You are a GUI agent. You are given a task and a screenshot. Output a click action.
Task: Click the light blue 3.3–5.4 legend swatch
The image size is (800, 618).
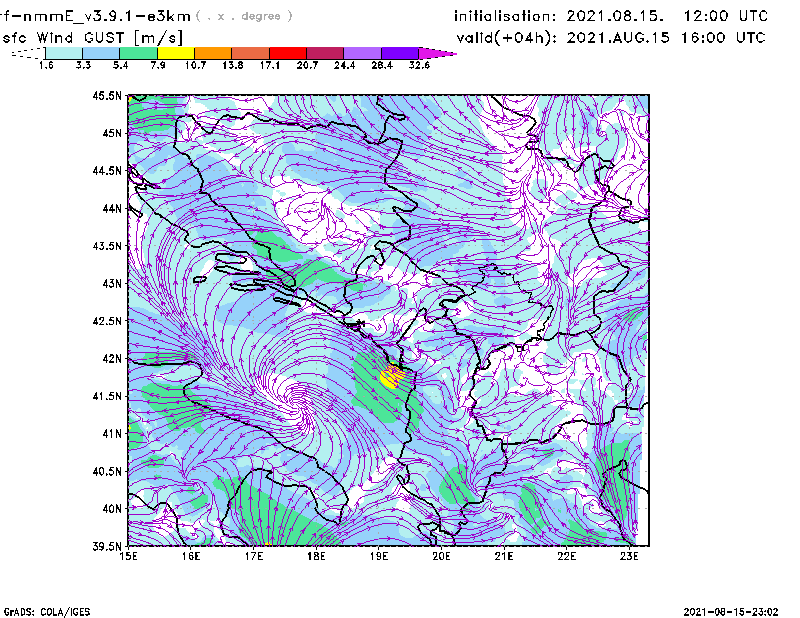[101, 53]
